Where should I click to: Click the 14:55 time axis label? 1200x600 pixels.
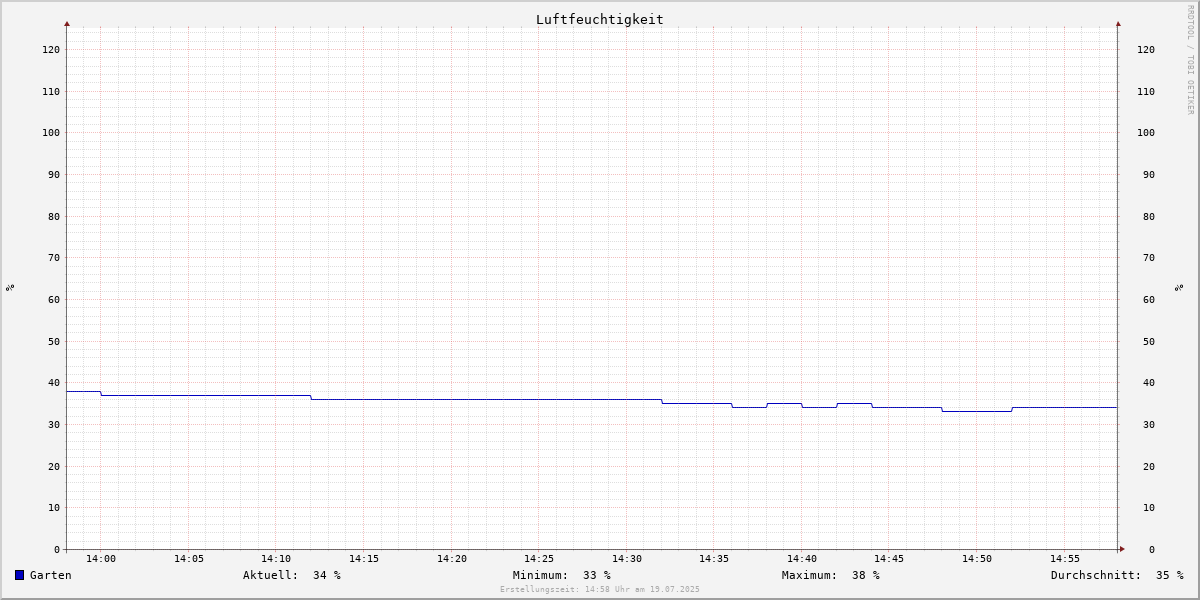point(1065,559)
